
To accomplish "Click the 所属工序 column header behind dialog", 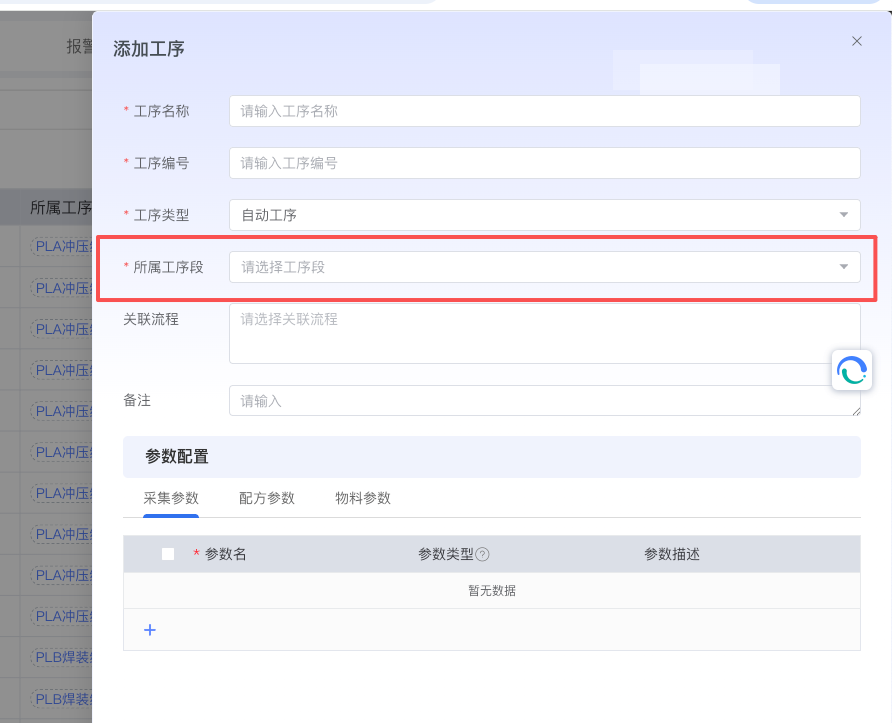I will pyautogui.click(x=60, y=208).
